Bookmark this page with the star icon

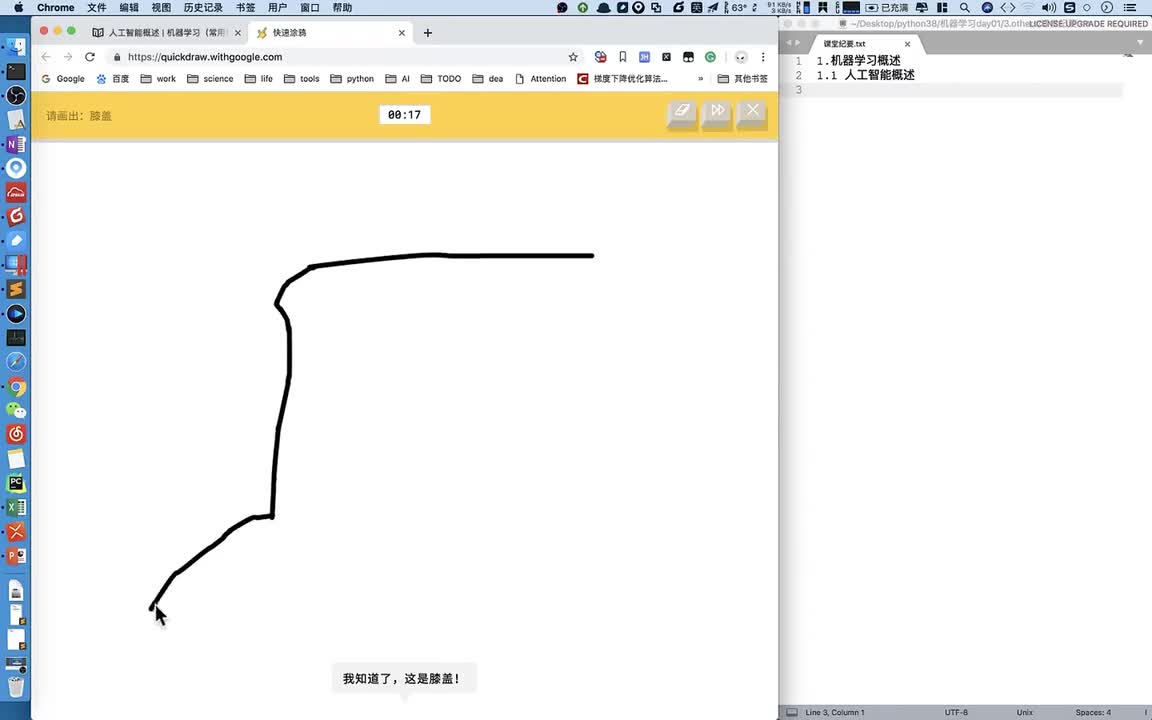[573, 57]
